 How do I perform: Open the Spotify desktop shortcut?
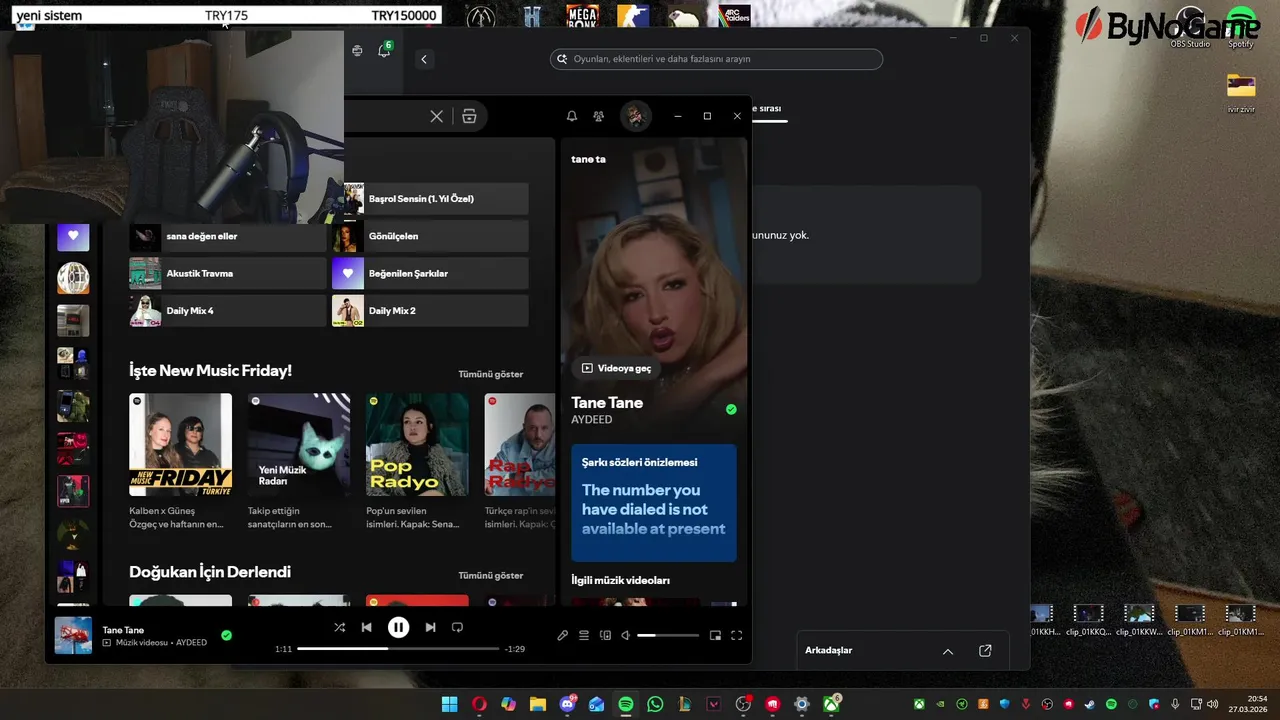tap(1241, 26)
